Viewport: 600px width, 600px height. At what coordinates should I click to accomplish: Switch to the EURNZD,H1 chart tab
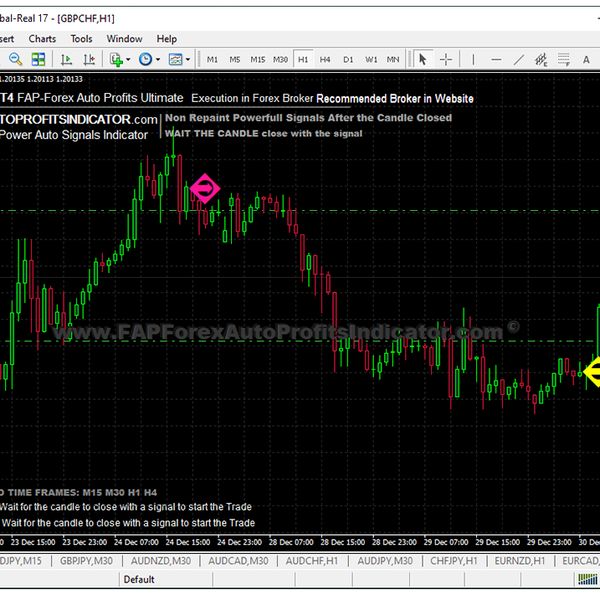coord(520,561)
